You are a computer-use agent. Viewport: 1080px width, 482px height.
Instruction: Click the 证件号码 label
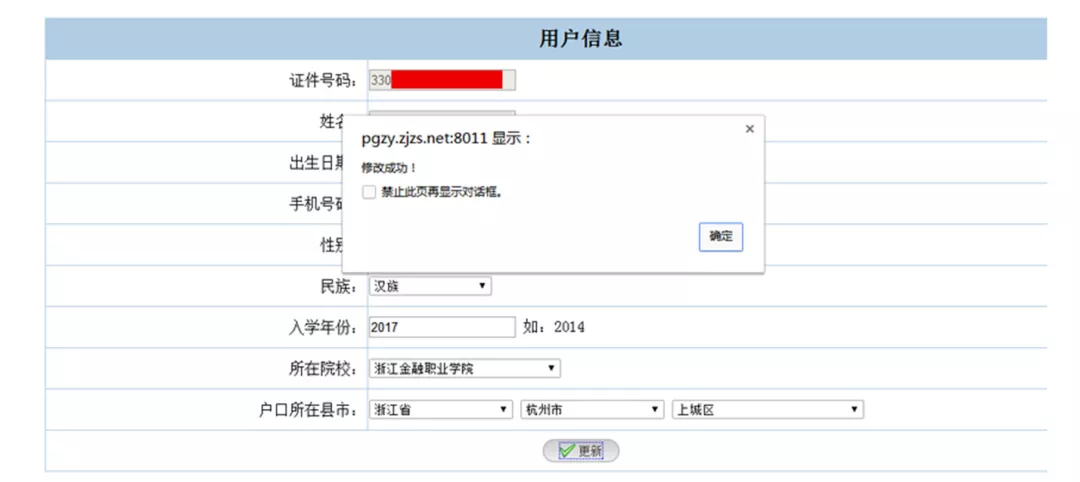(324, 81)
